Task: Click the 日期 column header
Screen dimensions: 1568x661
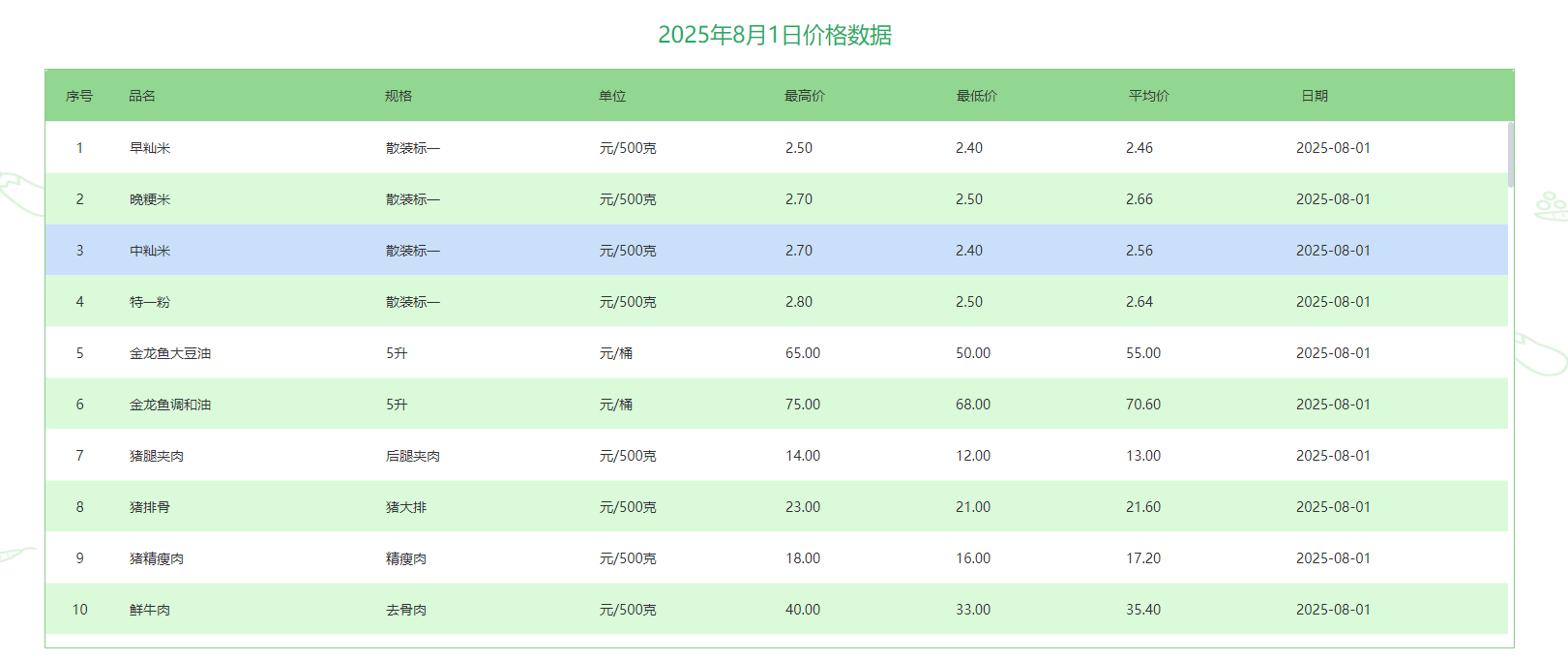Action: 1315,96
